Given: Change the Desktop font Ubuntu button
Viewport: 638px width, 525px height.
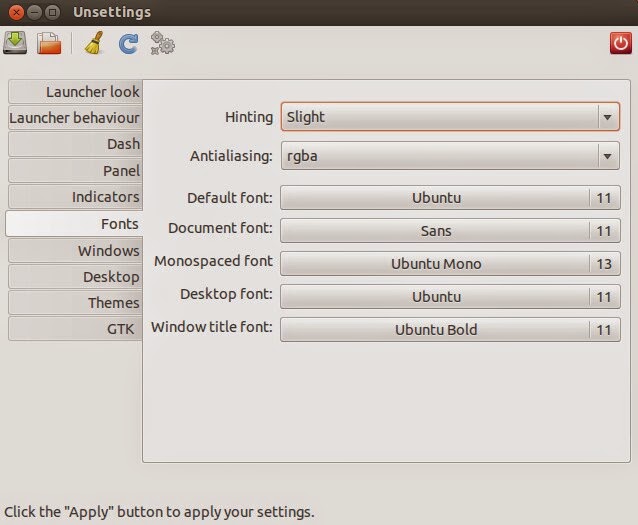Looking at the screenshot, I should point(450,297).
